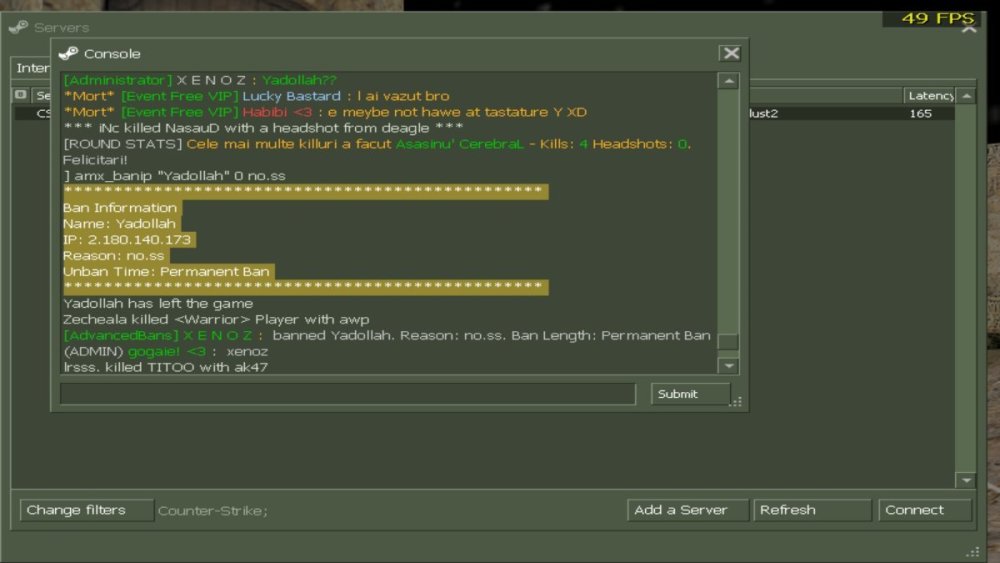This screenshot has width=1000, height=563.
Task: Click the server list scroll down arrow
Action: tap(966, 479)
